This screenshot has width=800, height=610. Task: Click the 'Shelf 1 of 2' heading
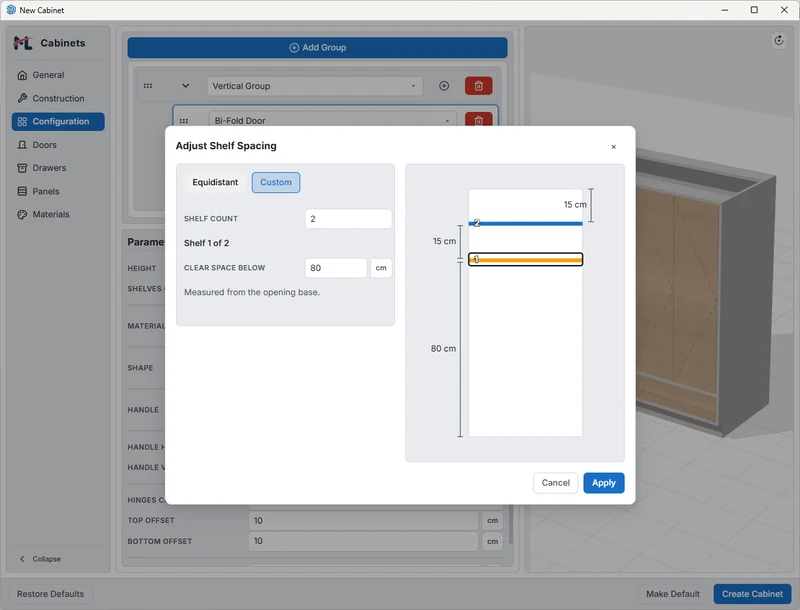[206, 243]
